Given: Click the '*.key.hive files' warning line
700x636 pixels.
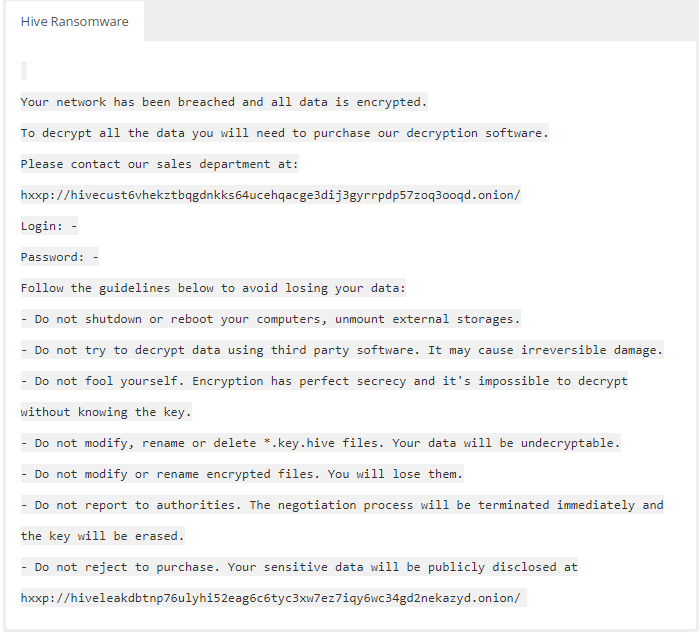Looking at the screenshot, I should coord(320,443).
